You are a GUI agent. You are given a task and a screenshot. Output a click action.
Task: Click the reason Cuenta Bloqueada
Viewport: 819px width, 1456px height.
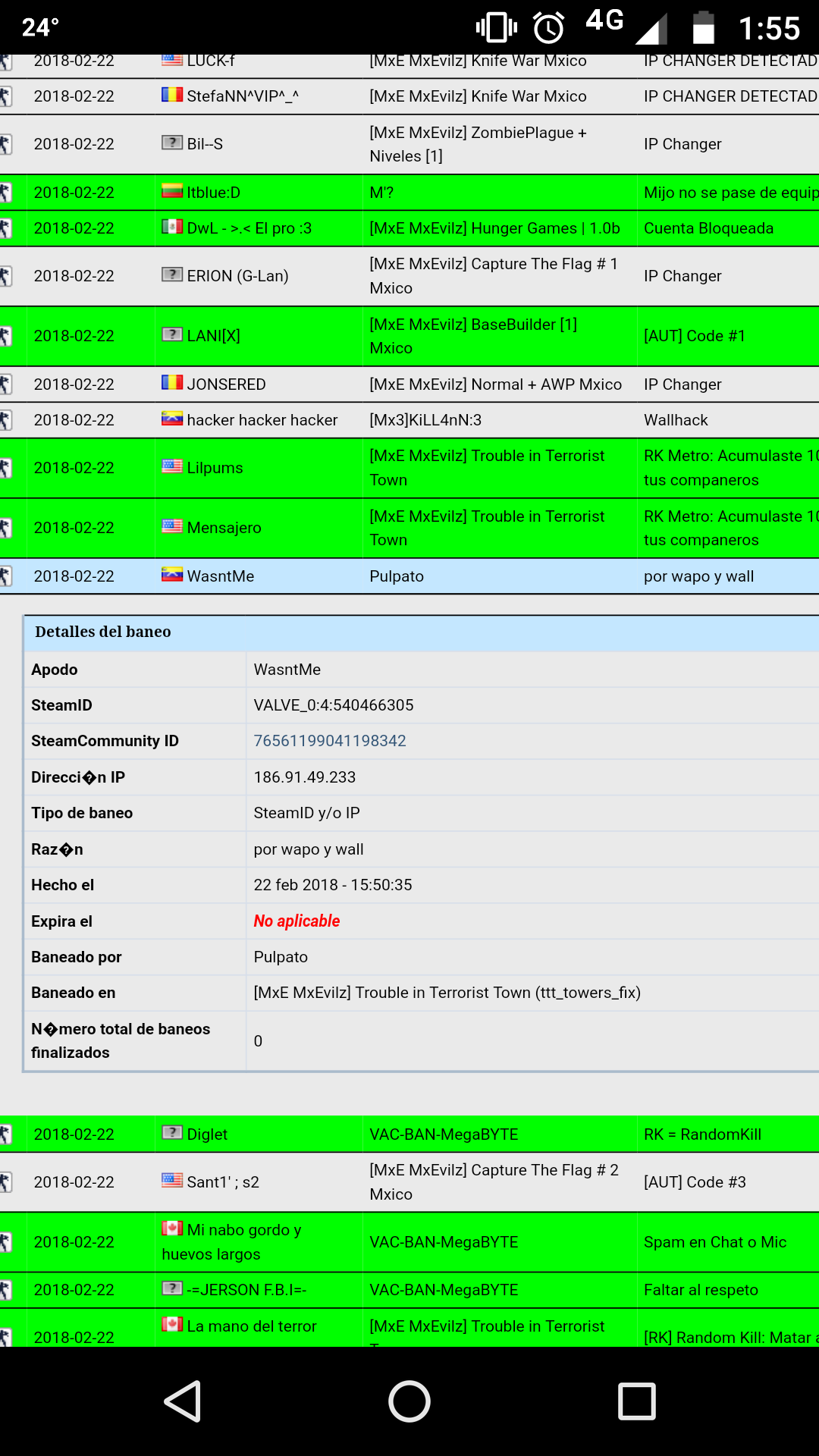(708, 228)
